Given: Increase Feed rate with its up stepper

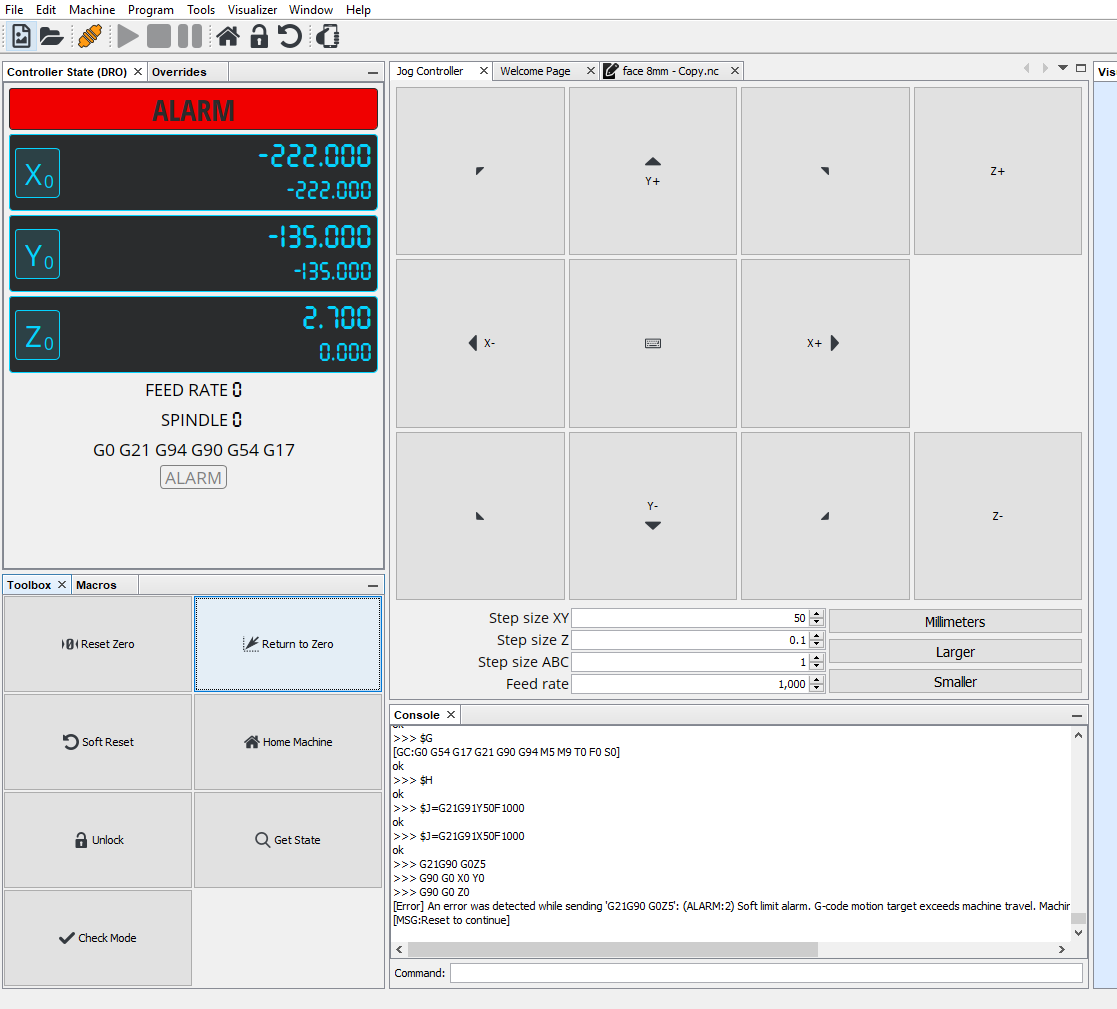Looking at the screenshot, I should coord(816,679).
